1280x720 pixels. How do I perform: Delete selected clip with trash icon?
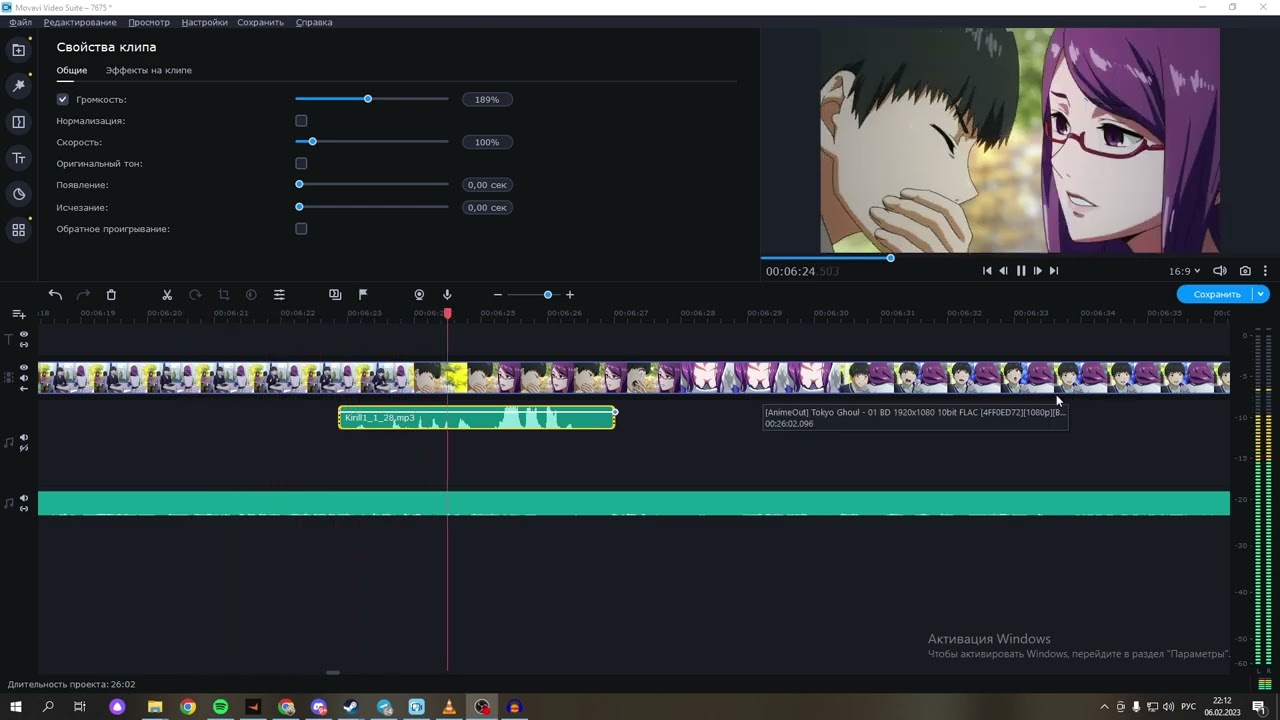(x=111, y=295)
